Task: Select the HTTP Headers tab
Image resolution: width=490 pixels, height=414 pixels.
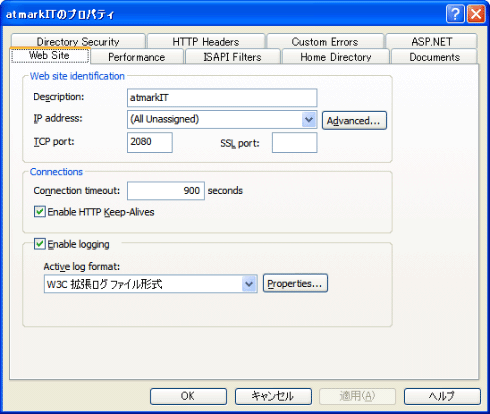Action: (206, 41)
